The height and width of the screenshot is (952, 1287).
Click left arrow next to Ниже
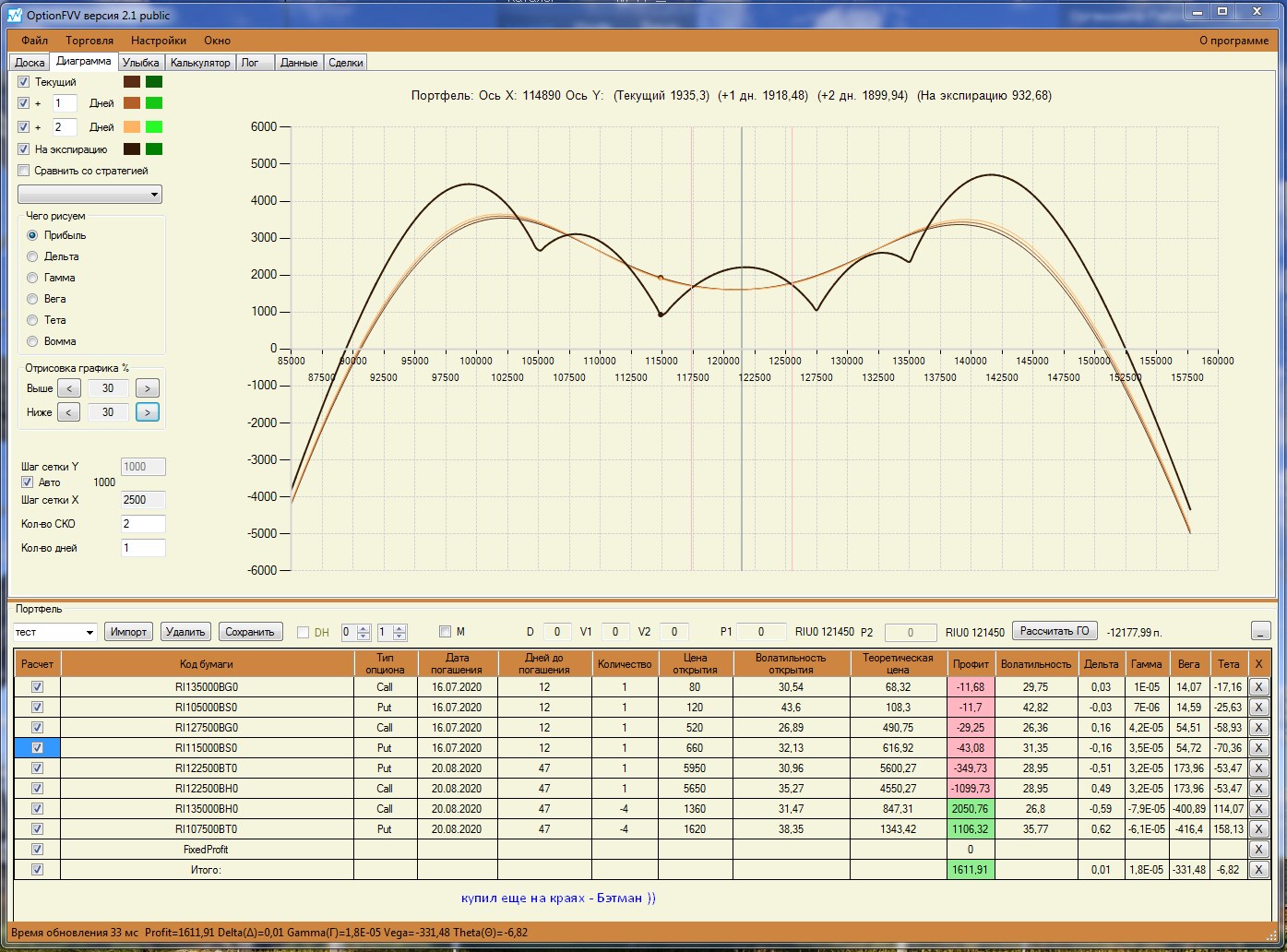pyautogui.click(x=69, y=412)
